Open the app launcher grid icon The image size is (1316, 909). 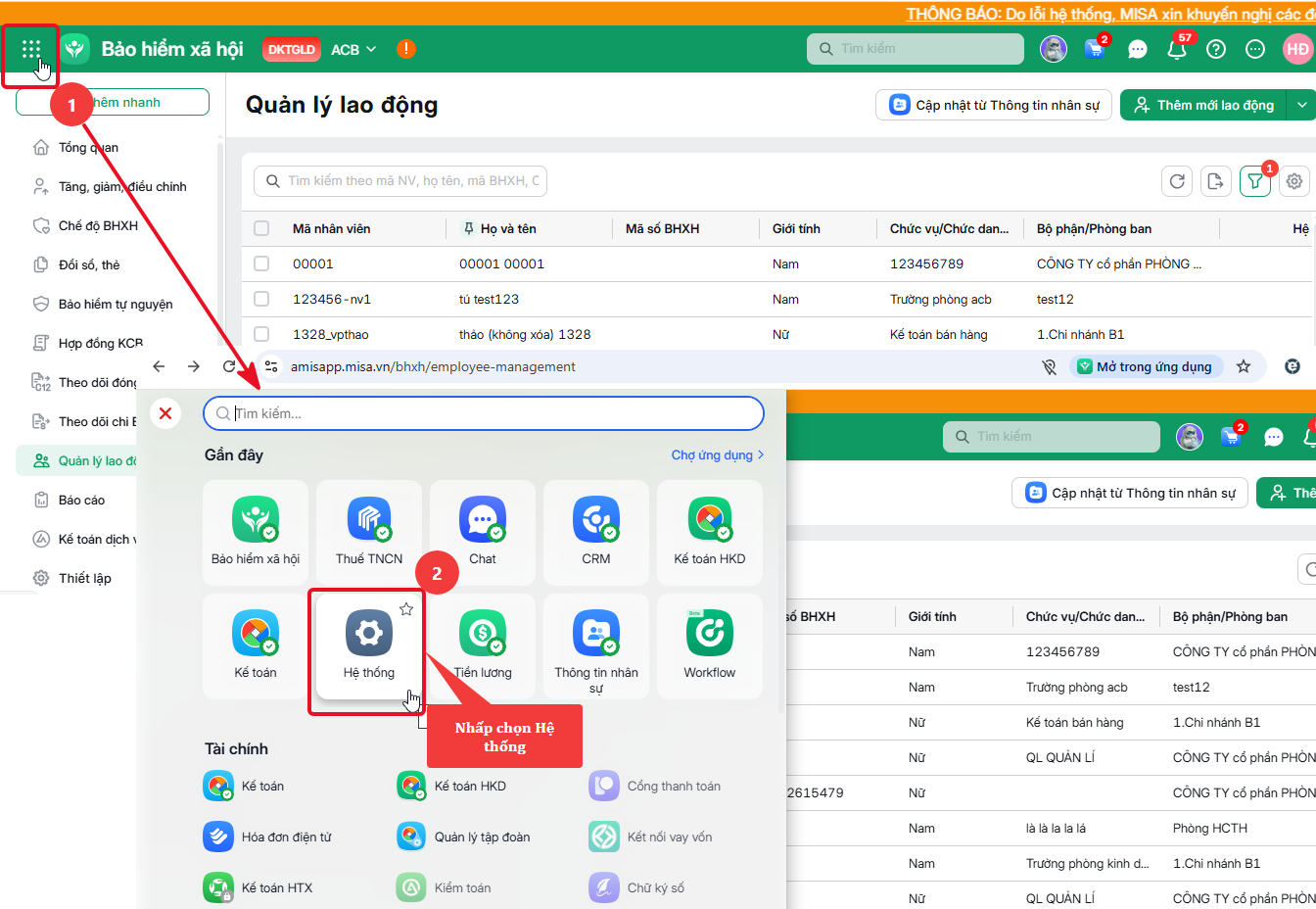(x=30, y=49)
